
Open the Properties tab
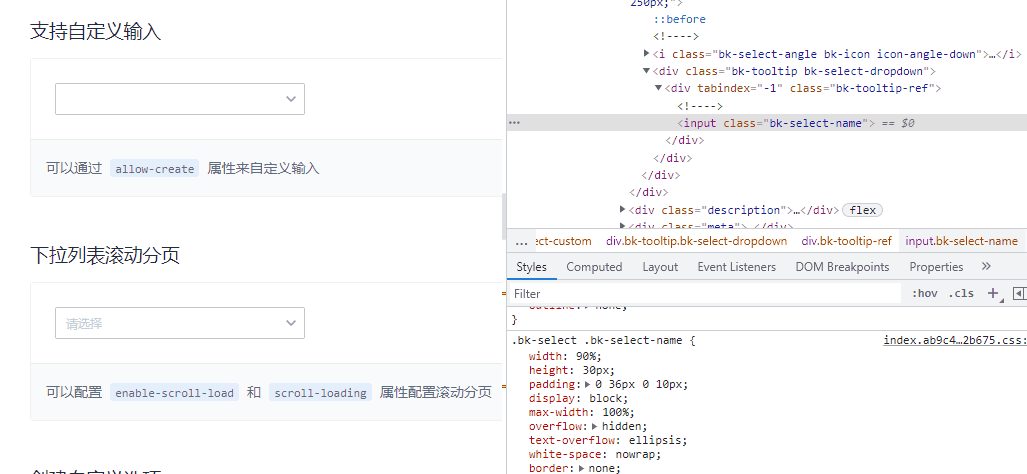tap(936, 266)
